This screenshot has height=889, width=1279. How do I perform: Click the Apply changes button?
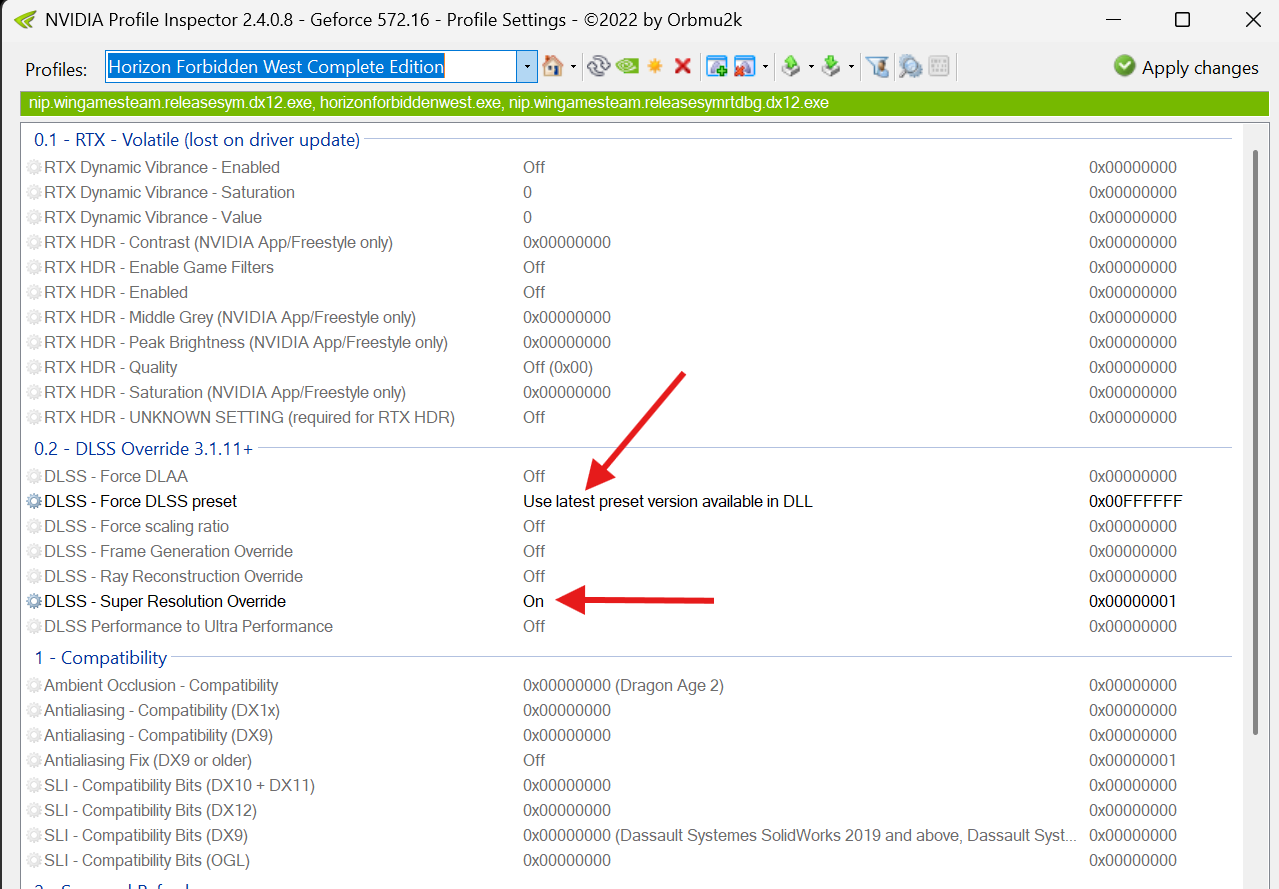(x=1186, y=67)
